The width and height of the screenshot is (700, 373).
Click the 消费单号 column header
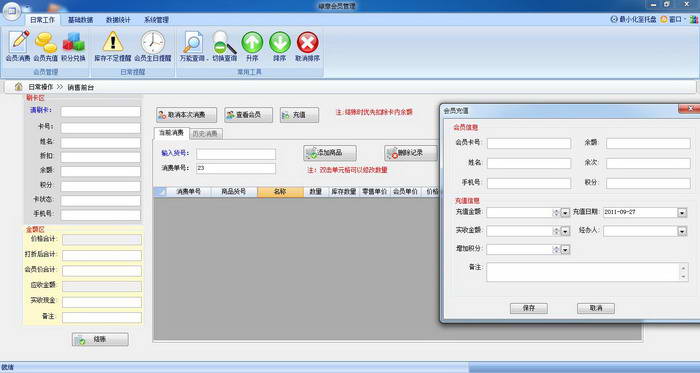pos(188,192)
